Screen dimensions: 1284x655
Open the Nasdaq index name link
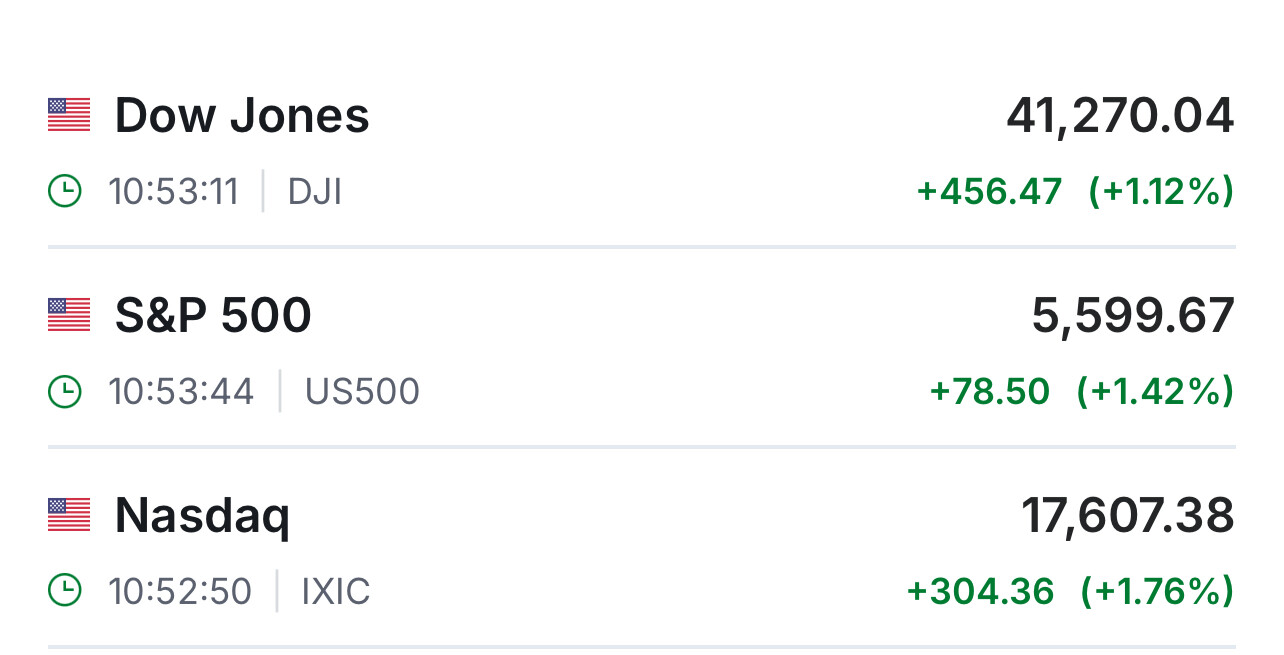coord(202,516)
